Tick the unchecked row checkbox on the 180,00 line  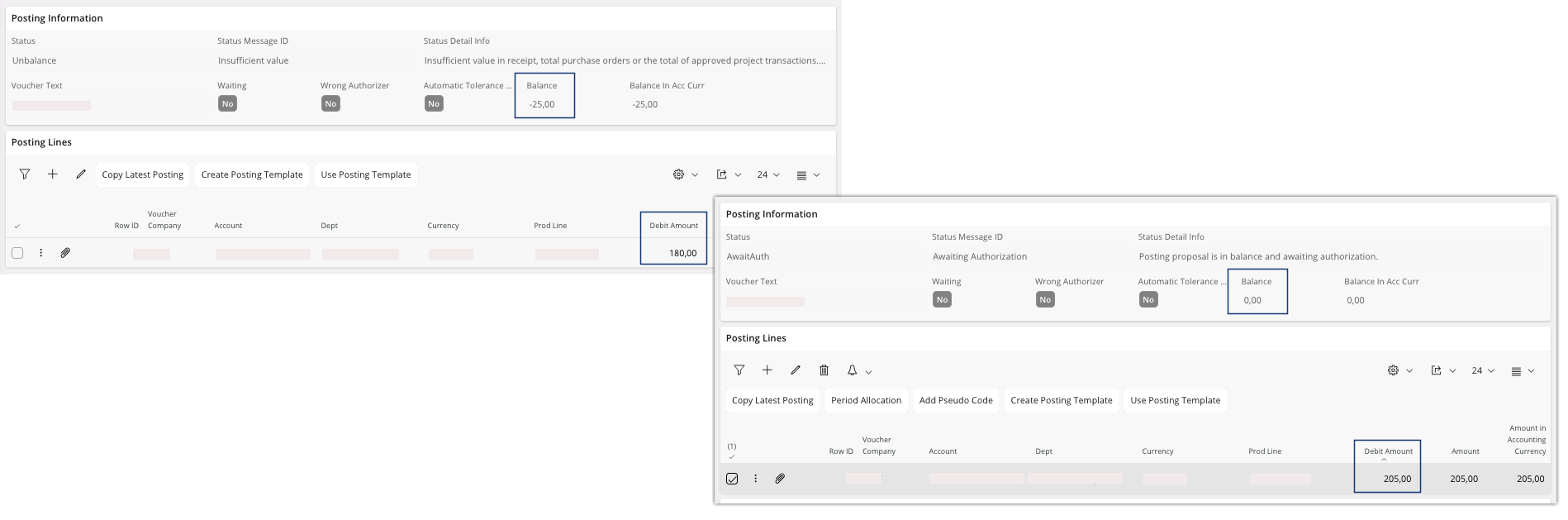click(17, 253)
